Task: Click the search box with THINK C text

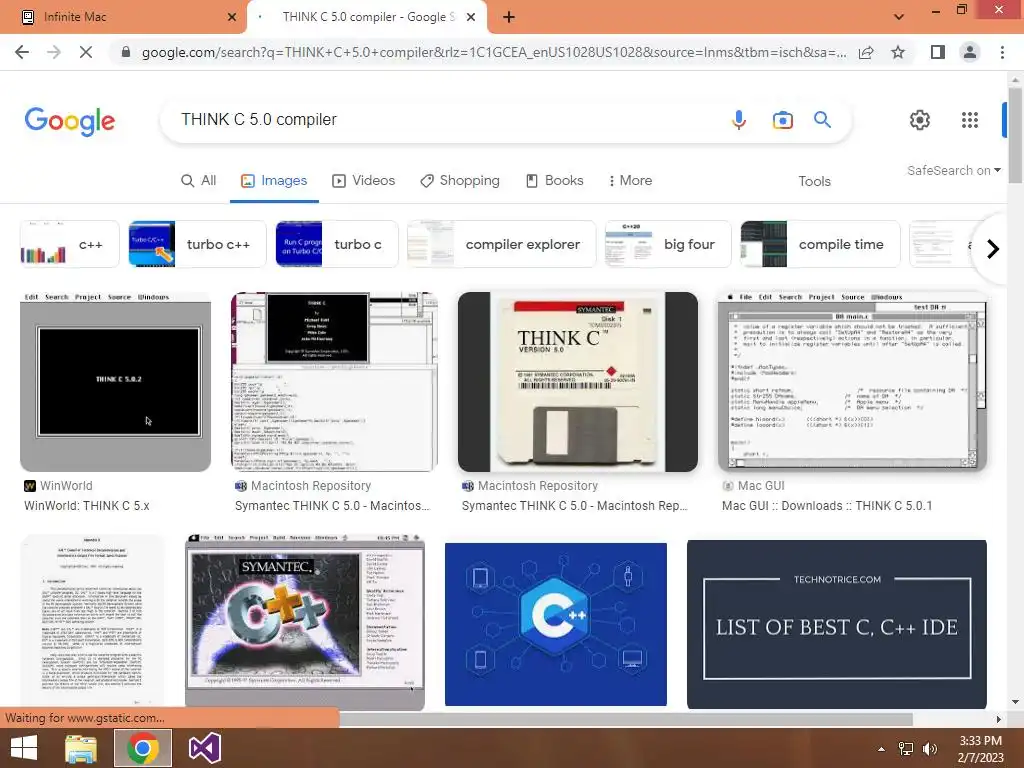Action: [x=444, y=120]
